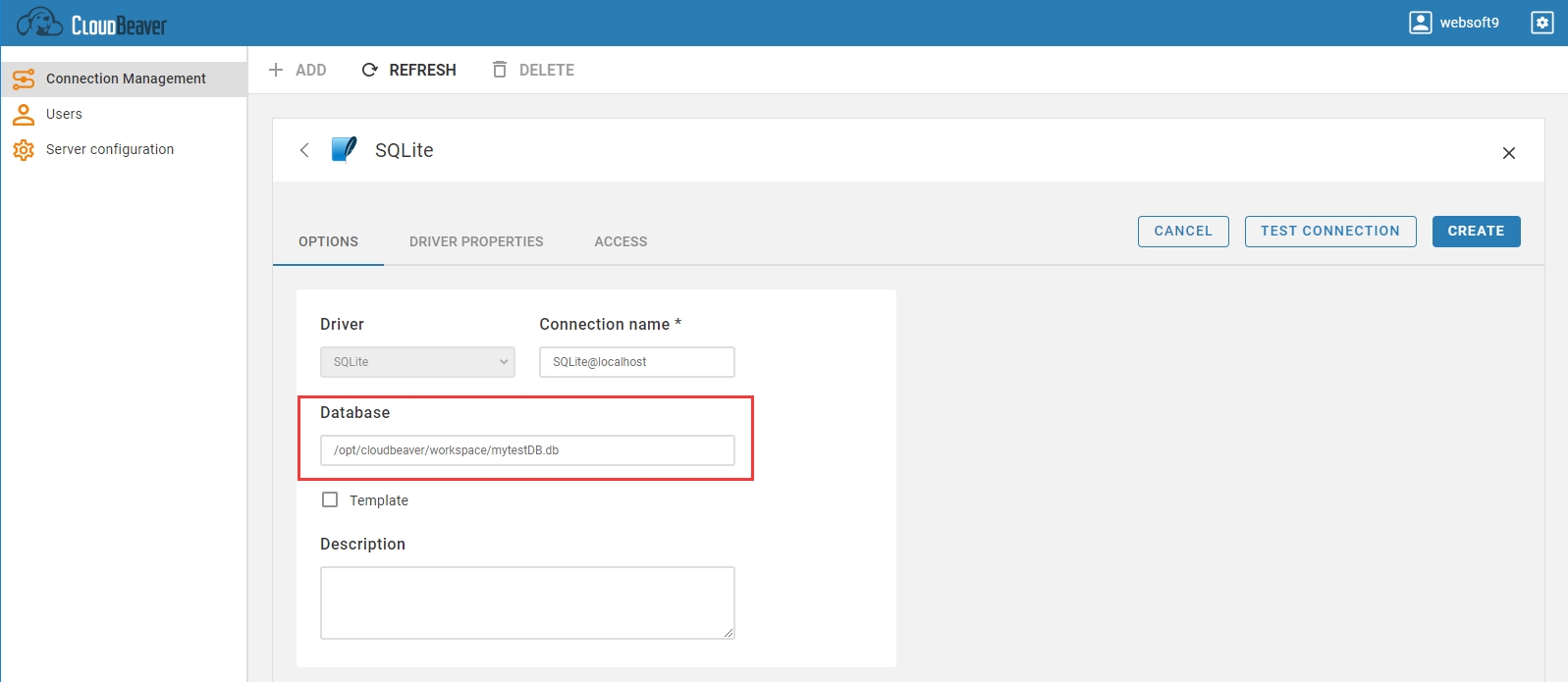The image size is (1568, 682).
Task: Select the Options tab
Action: 328,241
